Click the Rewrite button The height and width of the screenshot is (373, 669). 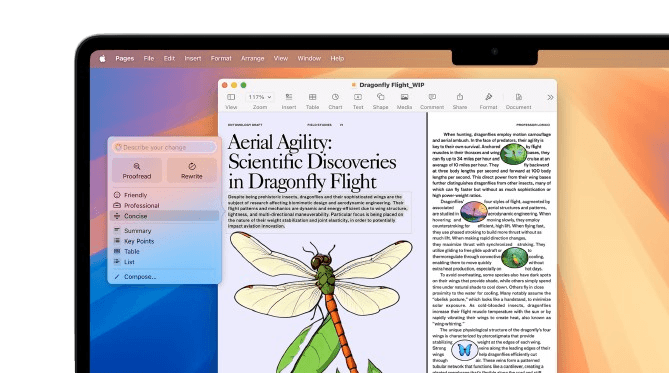pos(192,170)
